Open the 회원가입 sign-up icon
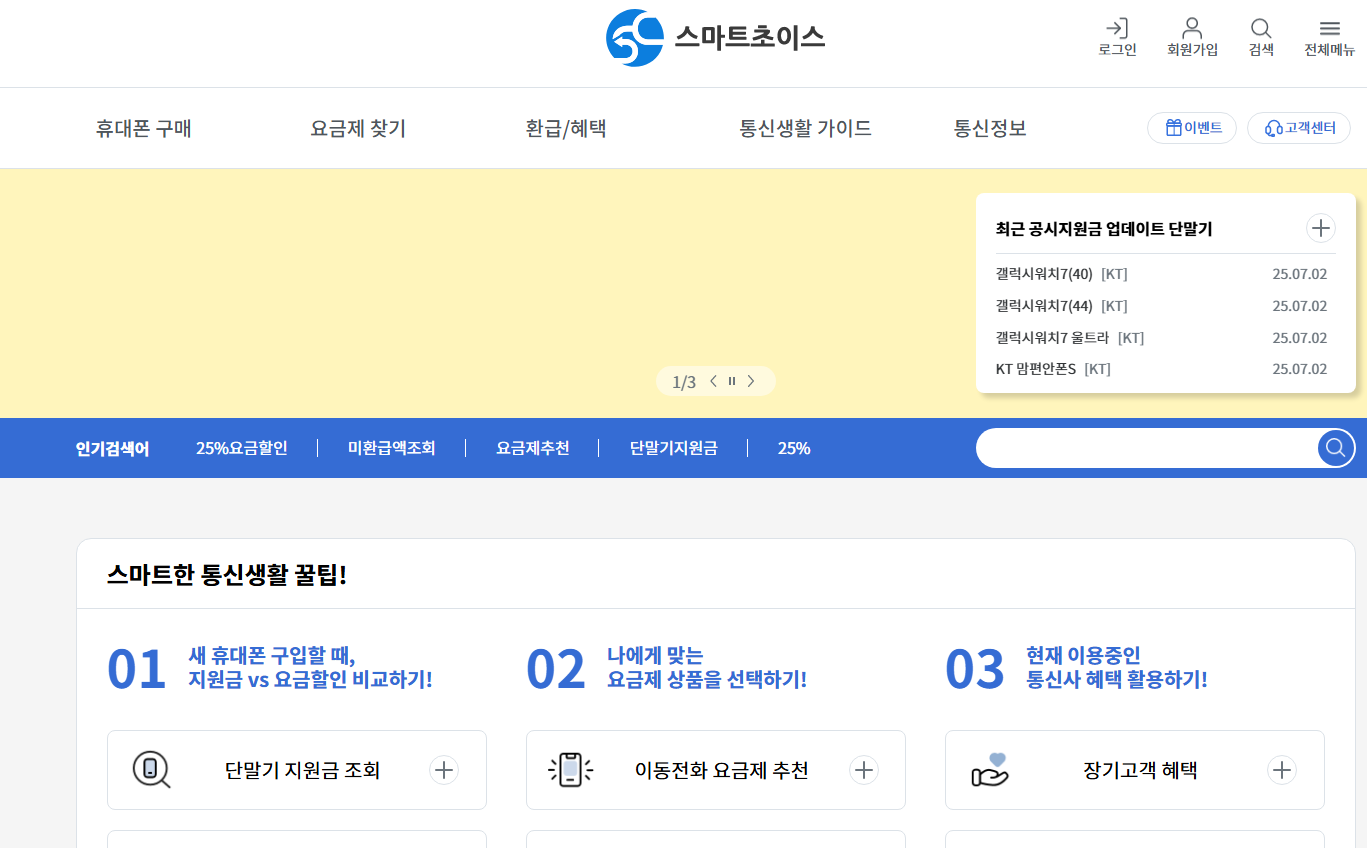This screenshot has height=848, width=1367. click(x=1192, y=38)
